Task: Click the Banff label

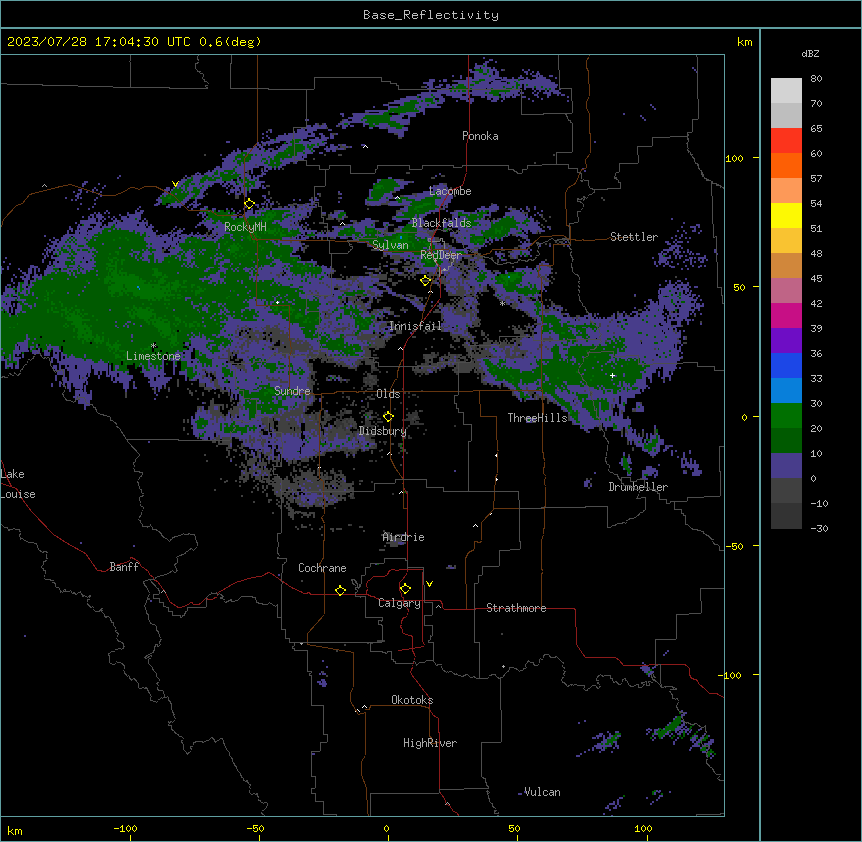Action: 124,567
